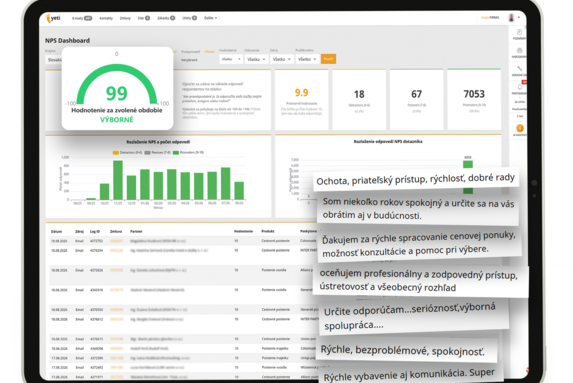The image size is (573, 383).
Task: Open the Zdroj filter dropdown
Action: click(x=281, y=59)
